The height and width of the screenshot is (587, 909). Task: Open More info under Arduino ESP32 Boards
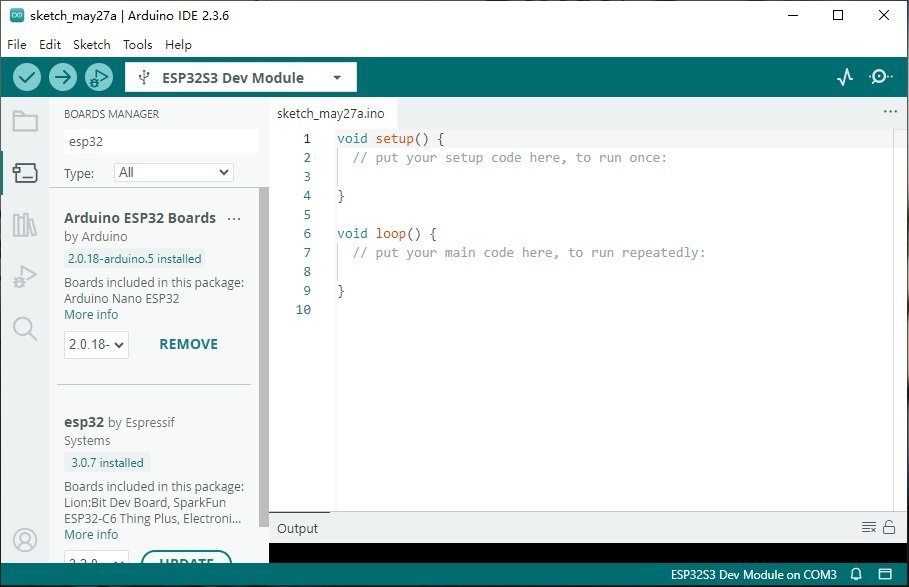point(91,315)
